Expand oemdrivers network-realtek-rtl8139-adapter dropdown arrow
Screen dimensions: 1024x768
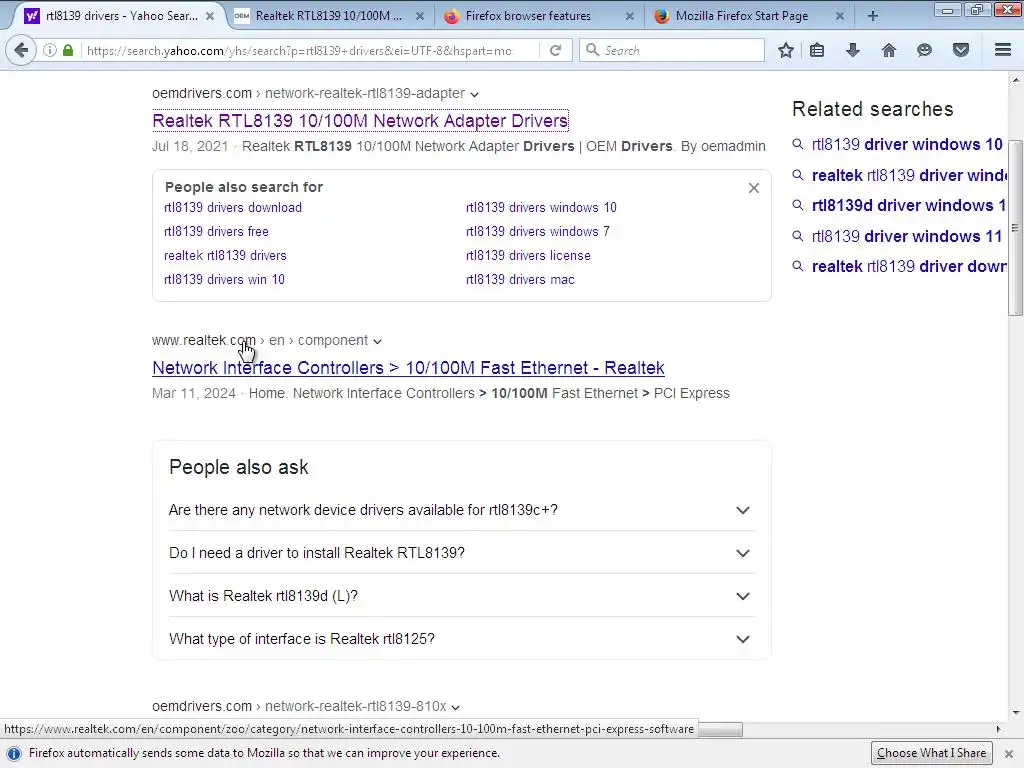click(x=474, y=95)
